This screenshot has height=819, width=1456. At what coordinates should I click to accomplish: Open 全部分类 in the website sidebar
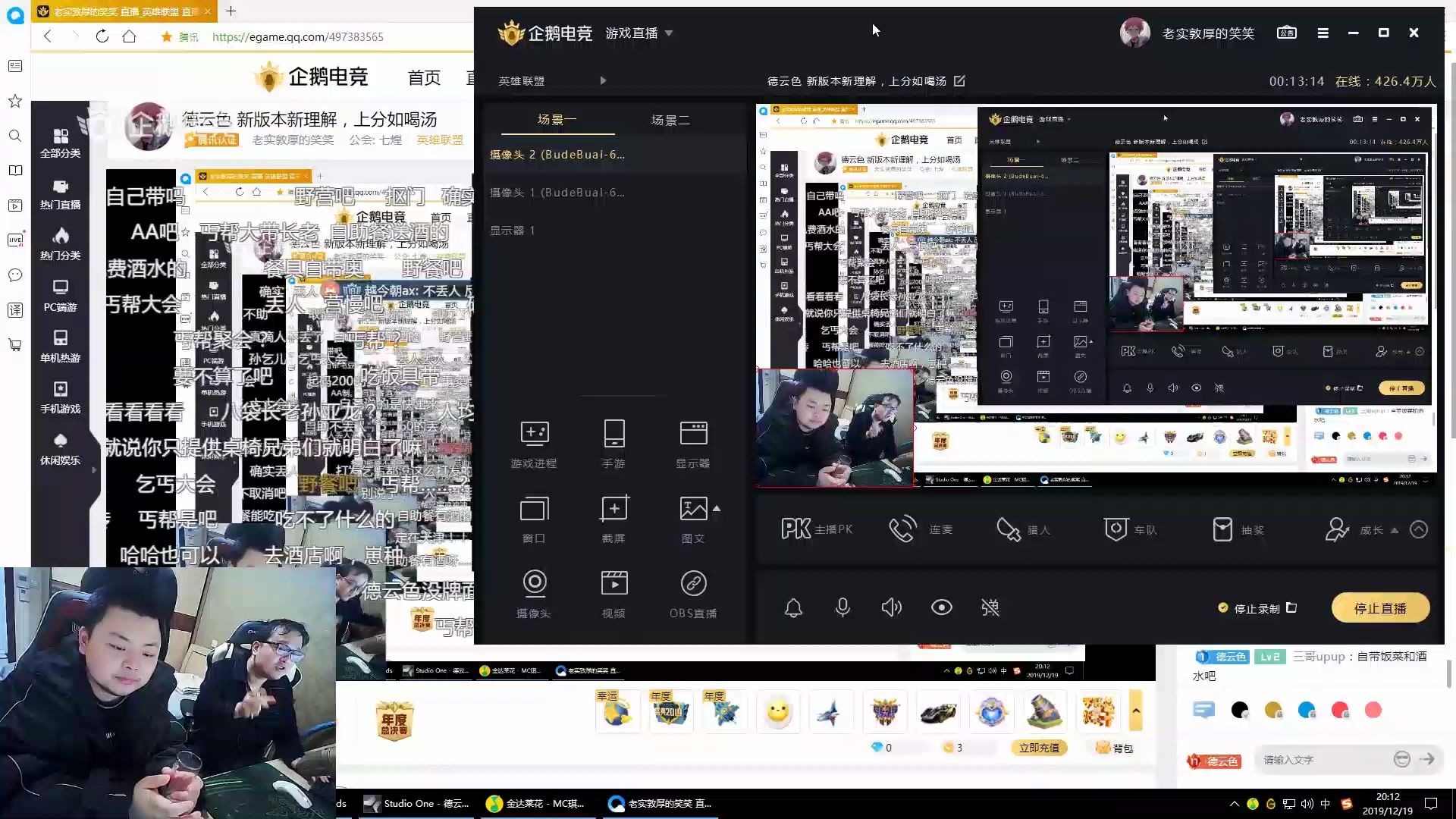click(60, 143)
